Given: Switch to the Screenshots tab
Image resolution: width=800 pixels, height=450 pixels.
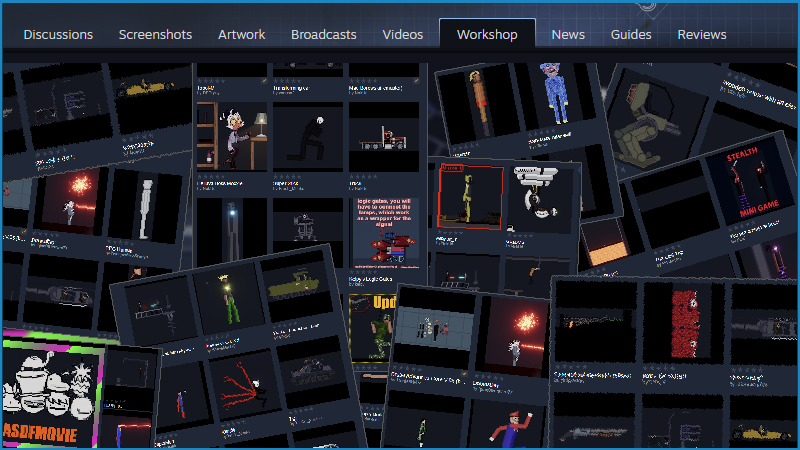Looking at the screenshot, I should point(156,35).
